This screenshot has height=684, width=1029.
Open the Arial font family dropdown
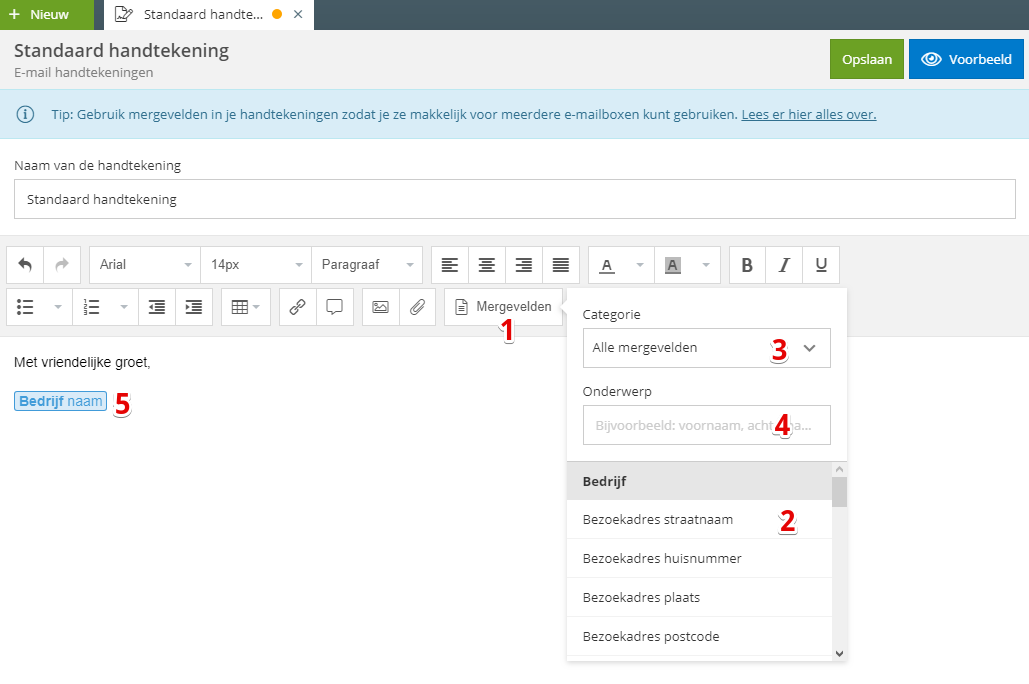pyautogui.click(x=145, y=265)
